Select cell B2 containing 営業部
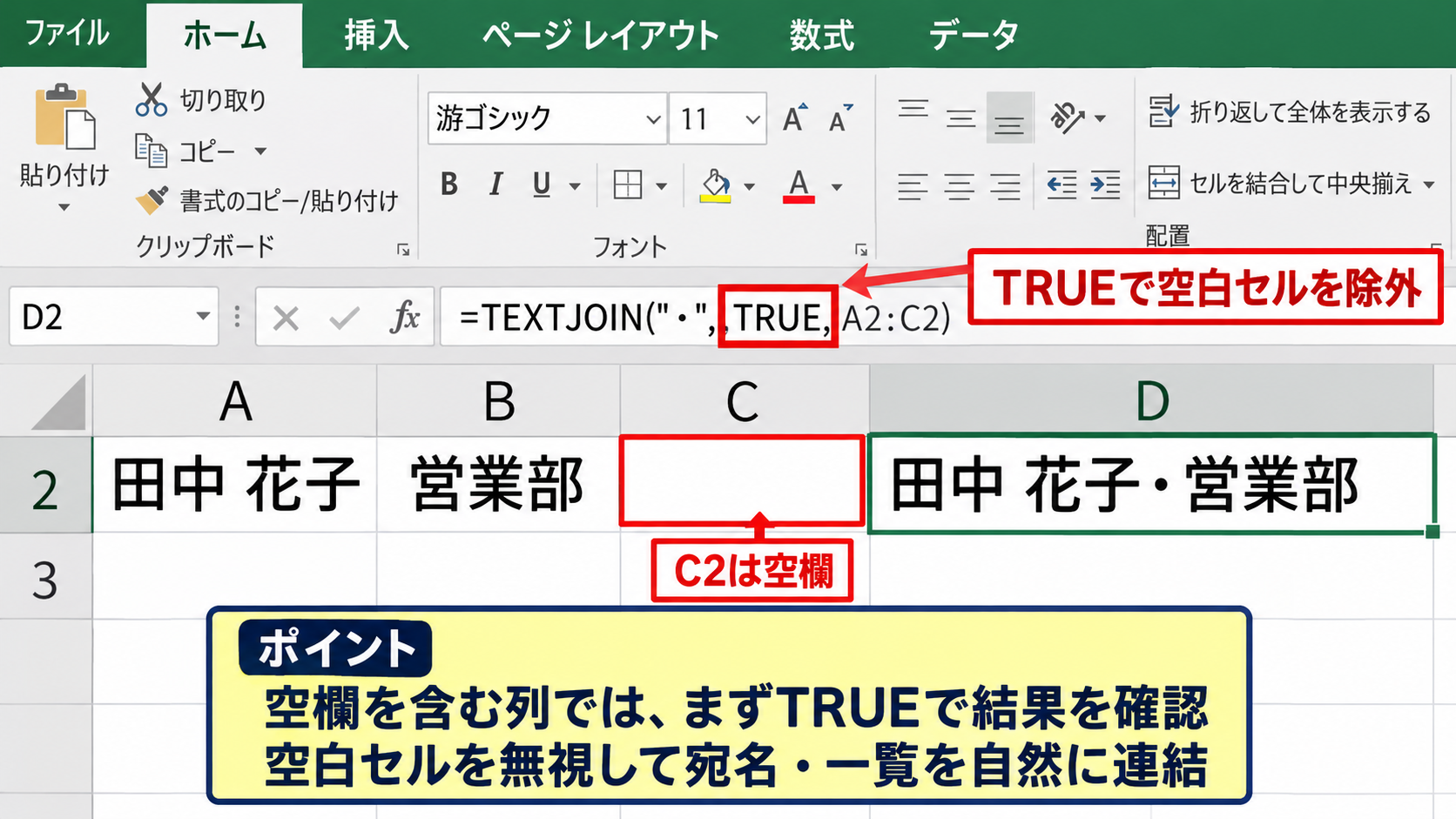The width and height of the screenshot is (1456, 819). tap(498, 484)
